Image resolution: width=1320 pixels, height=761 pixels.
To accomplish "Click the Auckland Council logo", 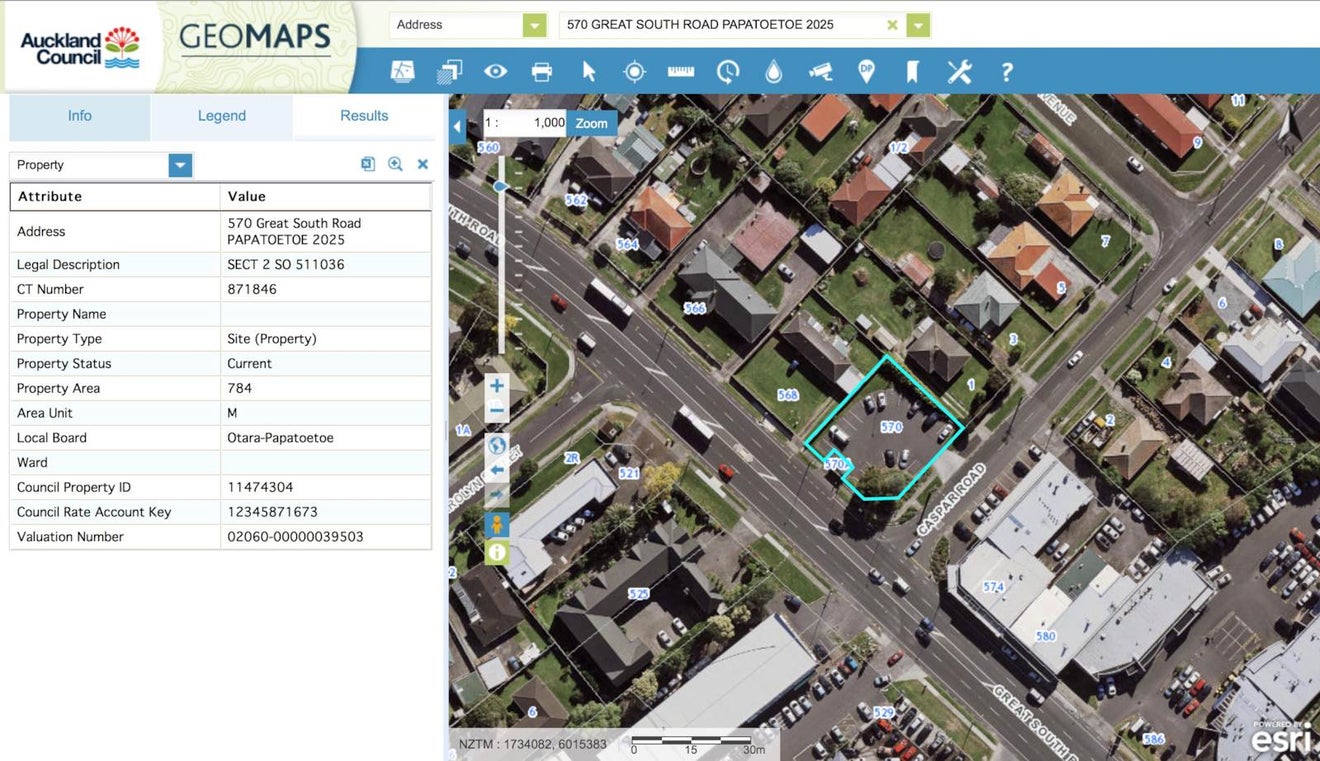I will 80,47.
